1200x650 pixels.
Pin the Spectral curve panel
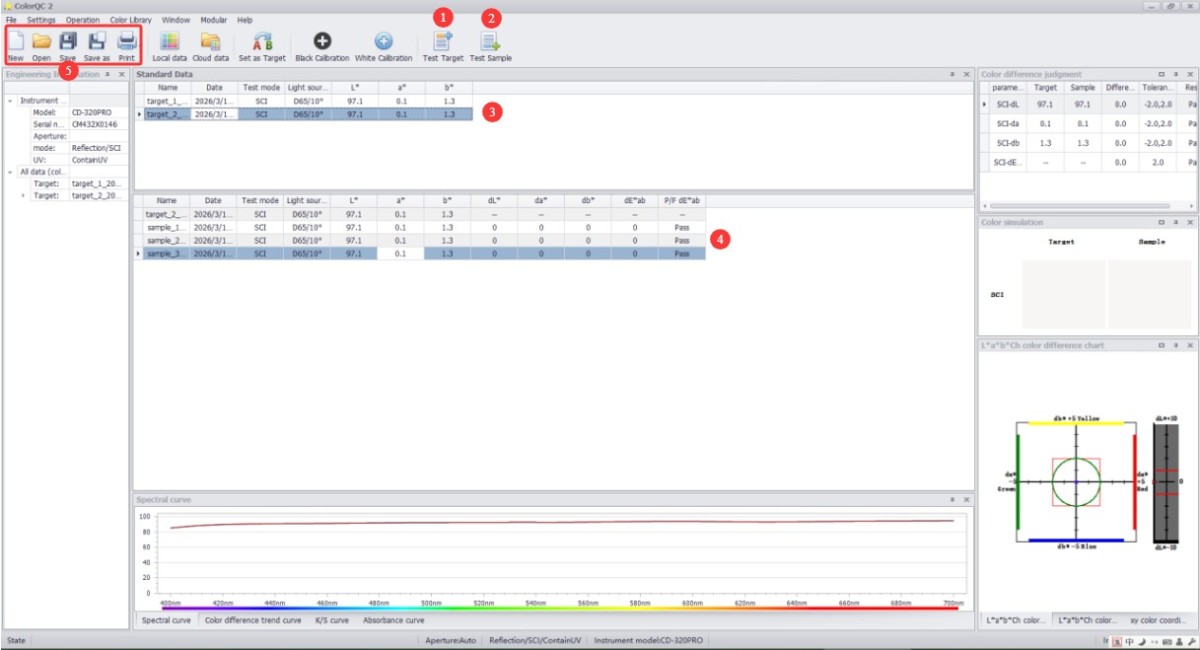(x=952, y=499)
